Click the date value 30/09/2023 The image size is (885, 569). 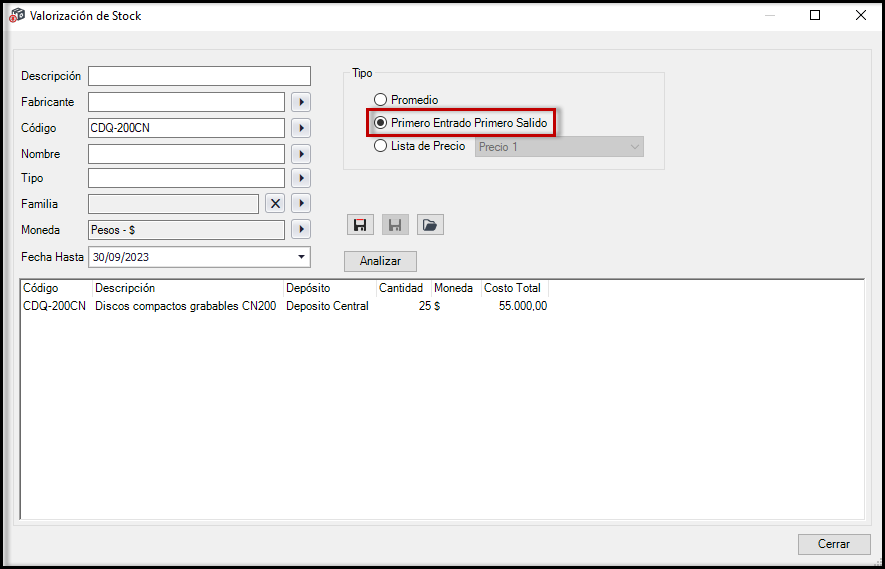121,257
